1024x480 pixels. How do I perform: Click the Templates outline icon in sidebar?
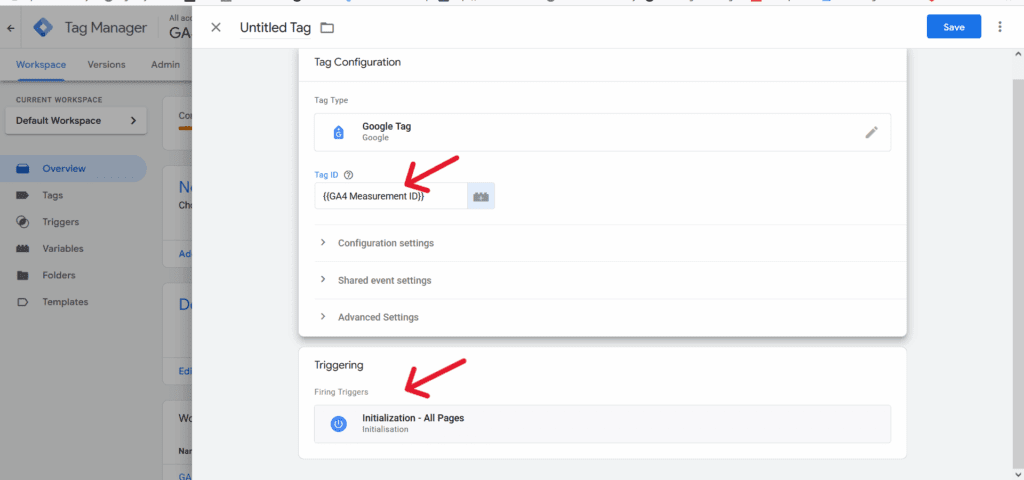pyautogui.click(x=23, y=302)
